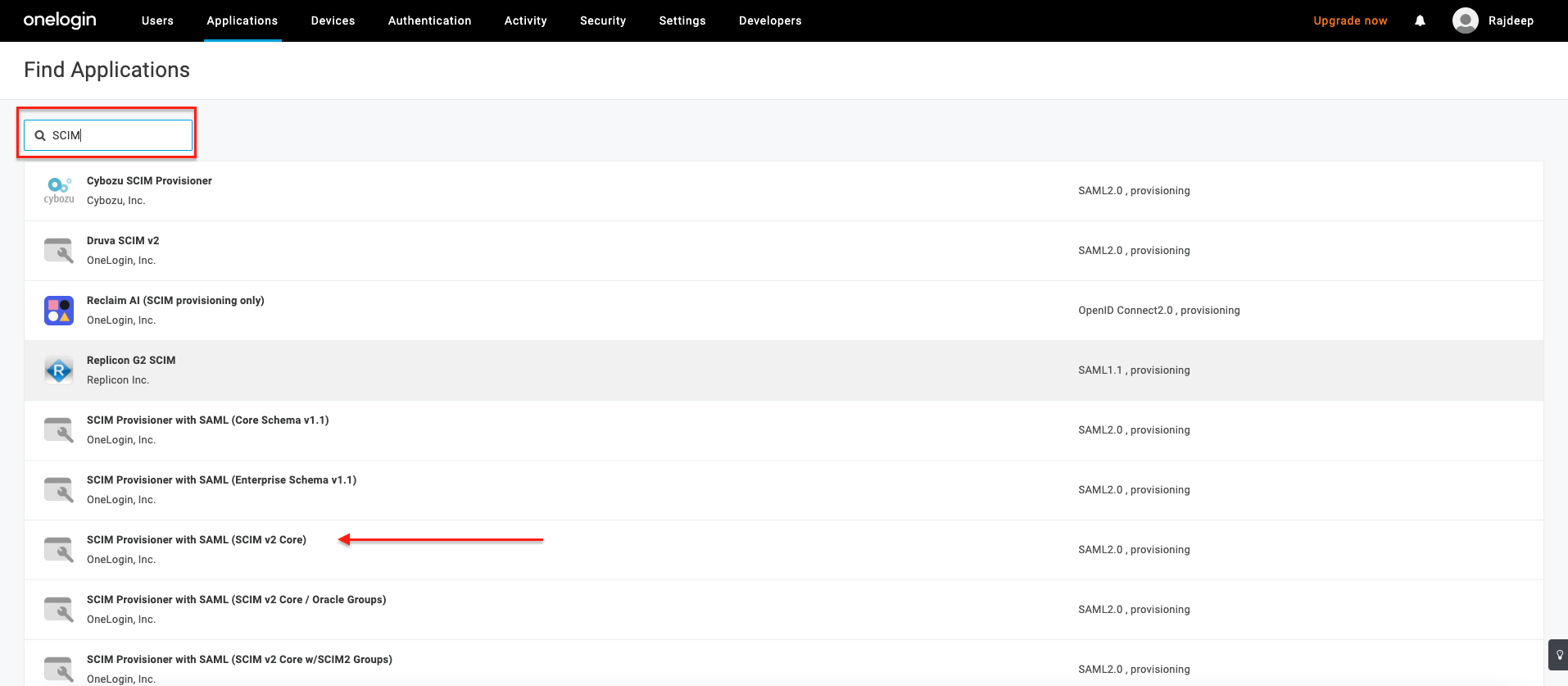Open the Developers menu
The height and width of the screenshot is (686, 1568).
click(x=769, y=20)
